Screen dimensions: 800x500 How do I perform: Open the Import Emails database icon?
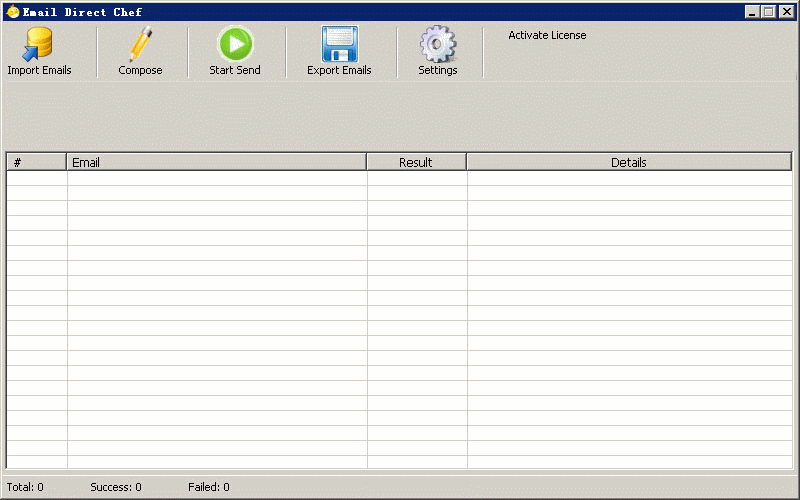pyautogui.click(x=38, y=44)
